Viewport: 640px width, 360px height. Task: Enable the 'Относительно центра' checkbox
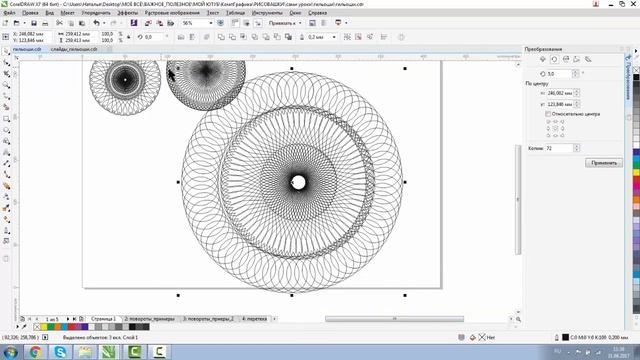tap(548, 114)
